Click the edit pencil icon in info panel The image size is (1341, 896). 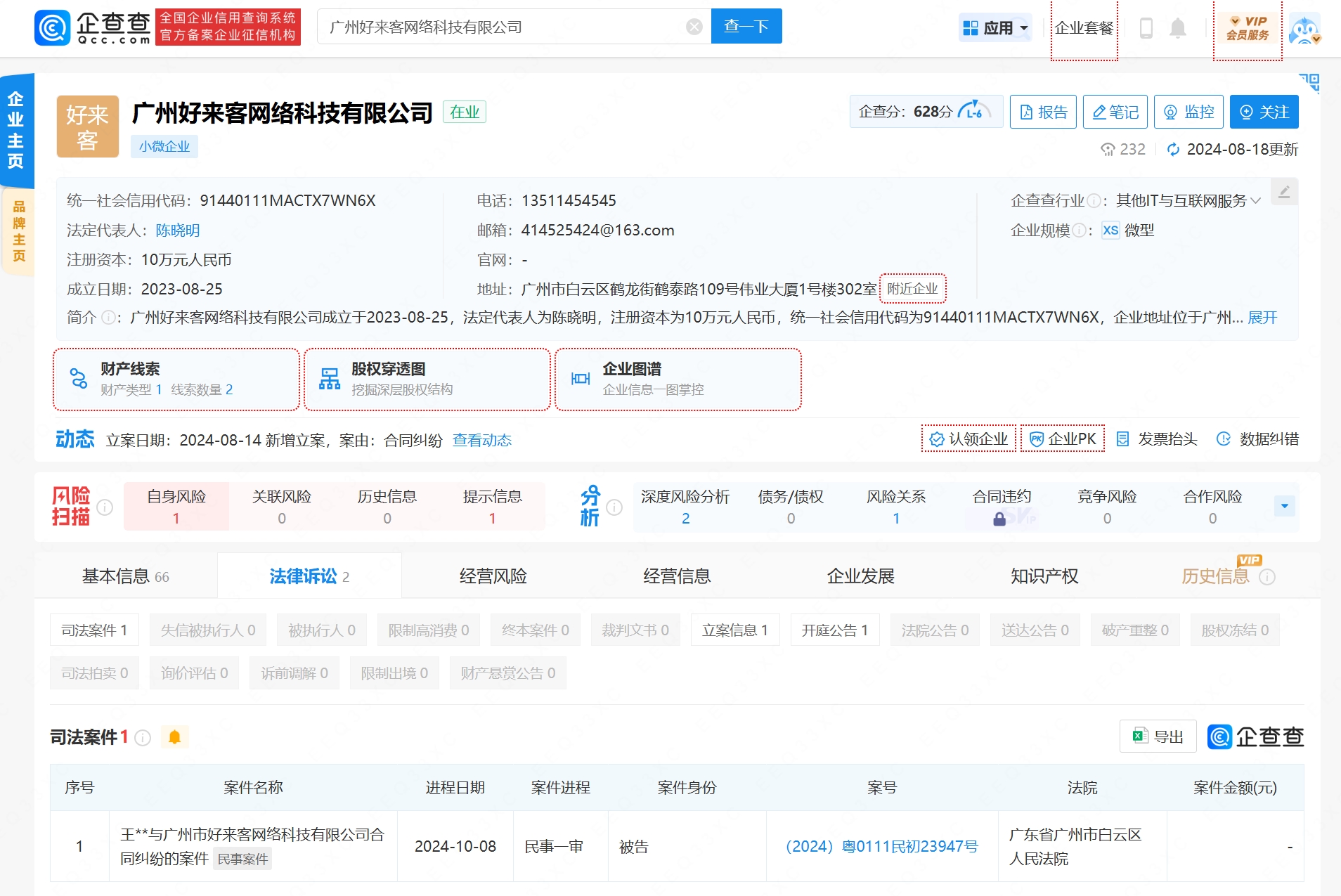(x=1284, y=192)
